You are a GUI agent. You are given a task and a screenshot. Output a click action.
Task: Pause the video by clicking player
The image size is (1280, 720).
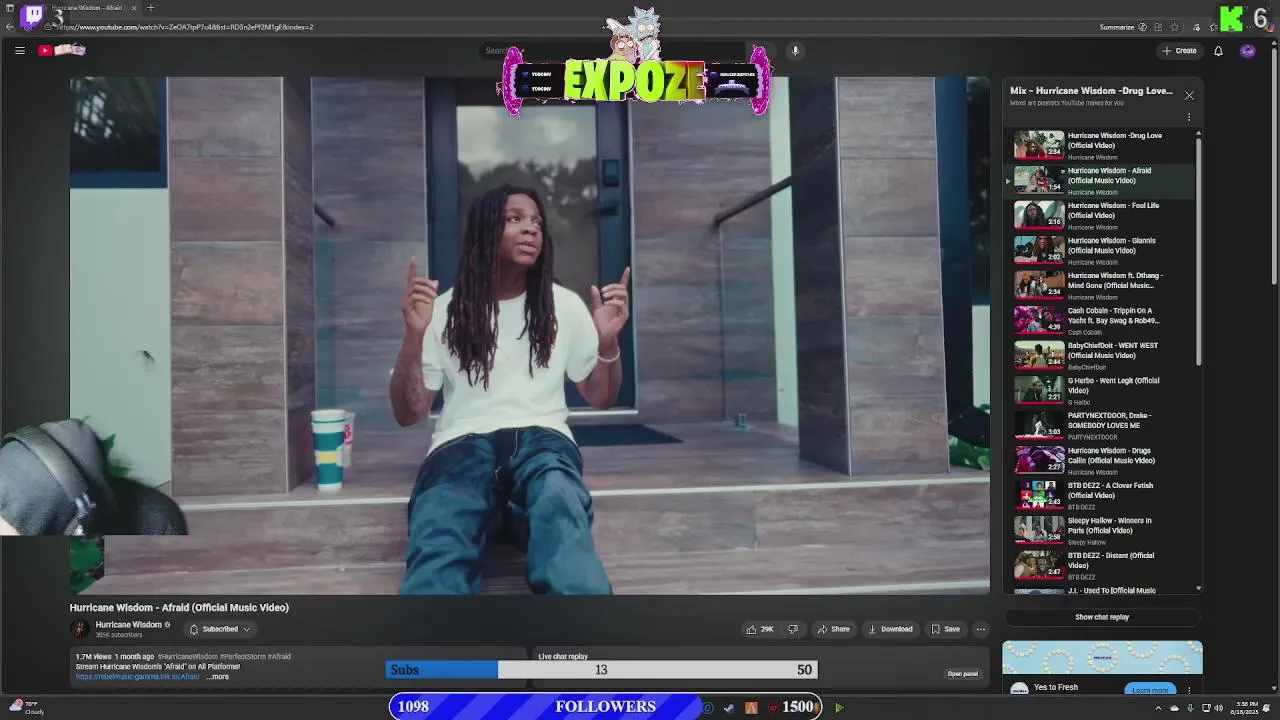tap(530, 335)
